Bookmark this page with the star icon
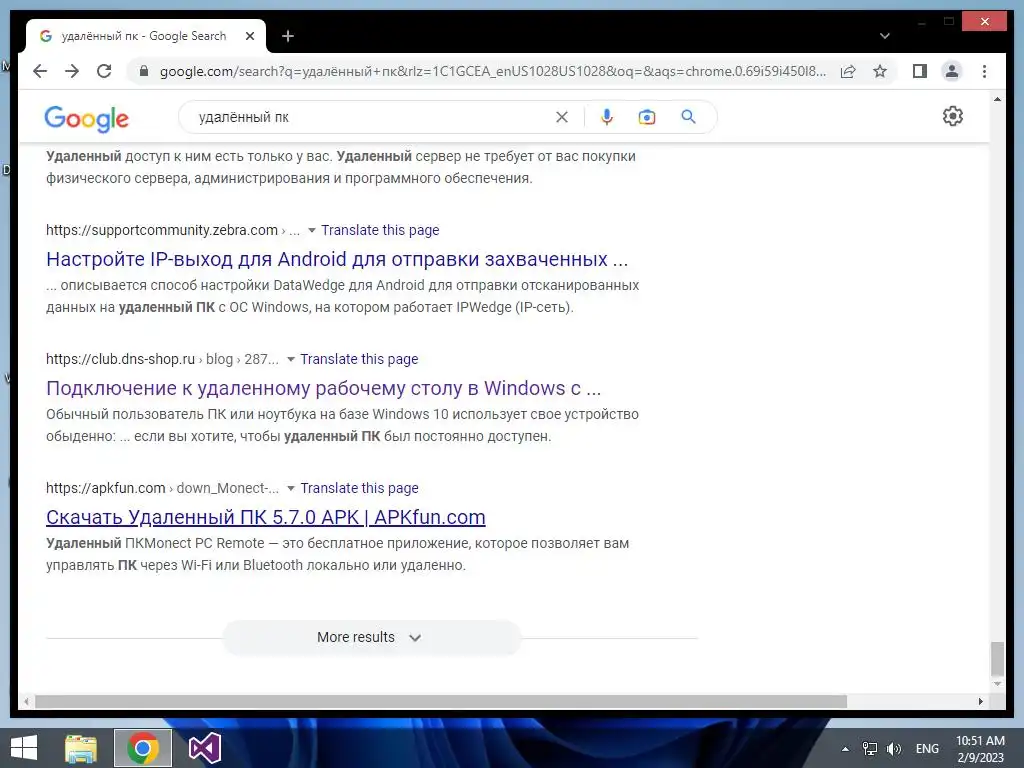1024x768 pixels. [x=880, y=71]
